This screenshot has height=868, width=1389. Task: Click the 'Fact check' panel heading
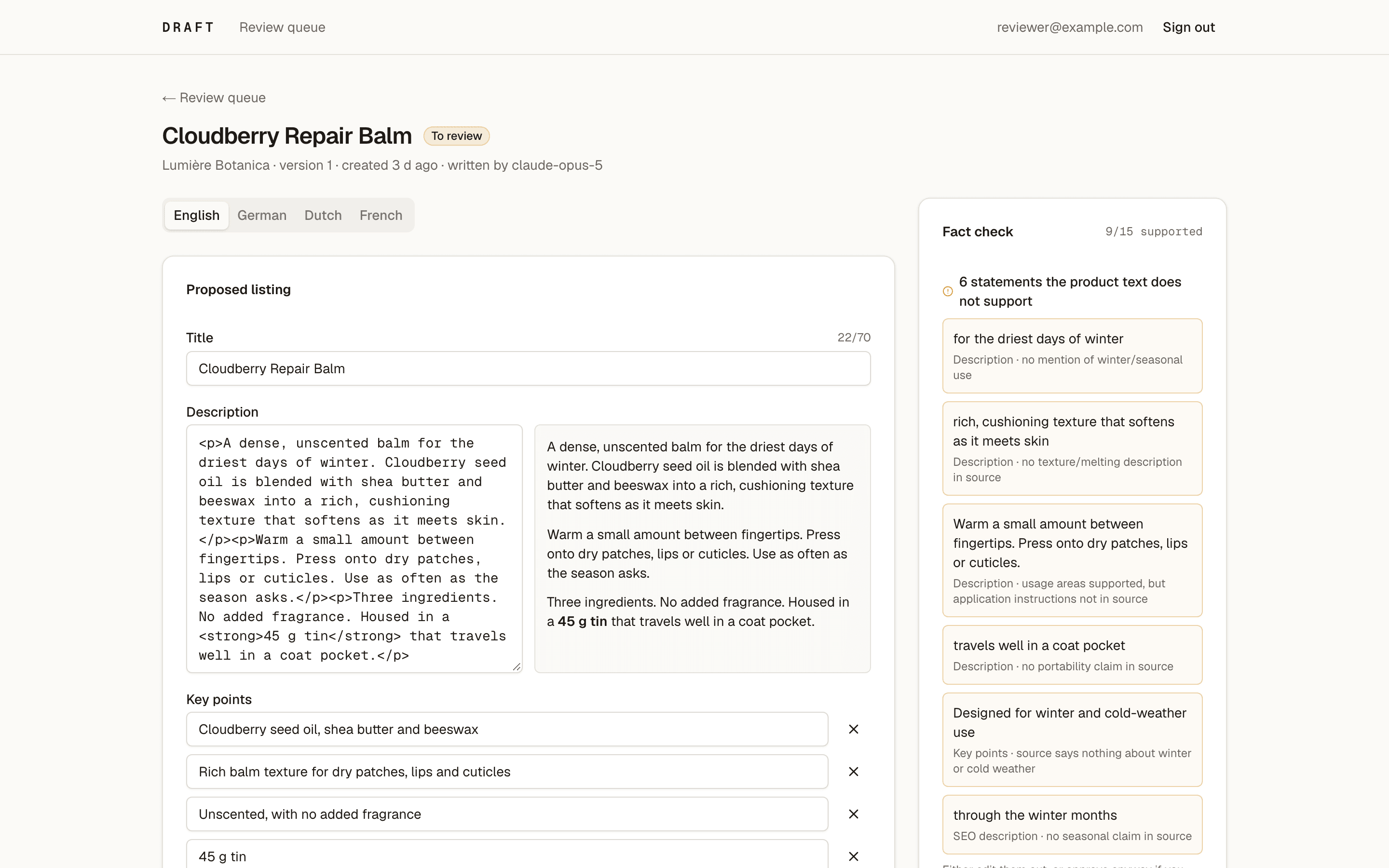click(x=978, y=232)
